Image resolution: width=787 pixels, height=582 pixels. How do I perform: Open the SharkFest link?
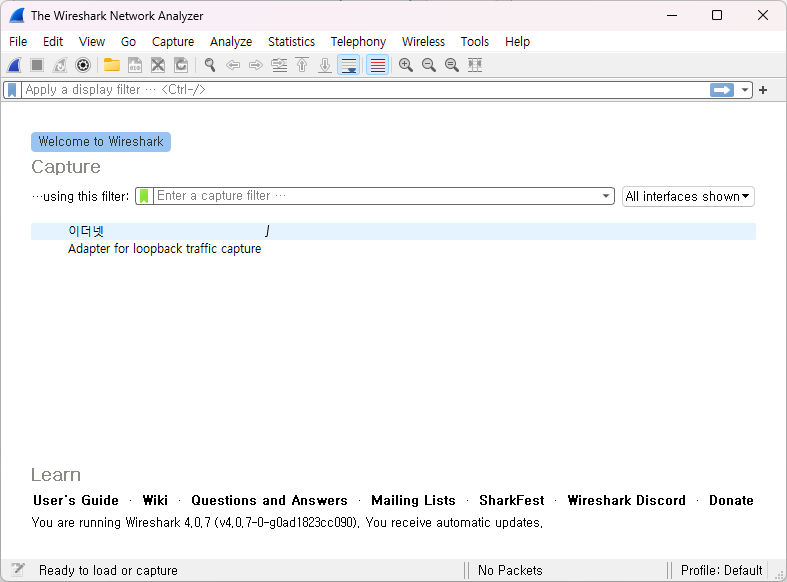pos(512,501)
